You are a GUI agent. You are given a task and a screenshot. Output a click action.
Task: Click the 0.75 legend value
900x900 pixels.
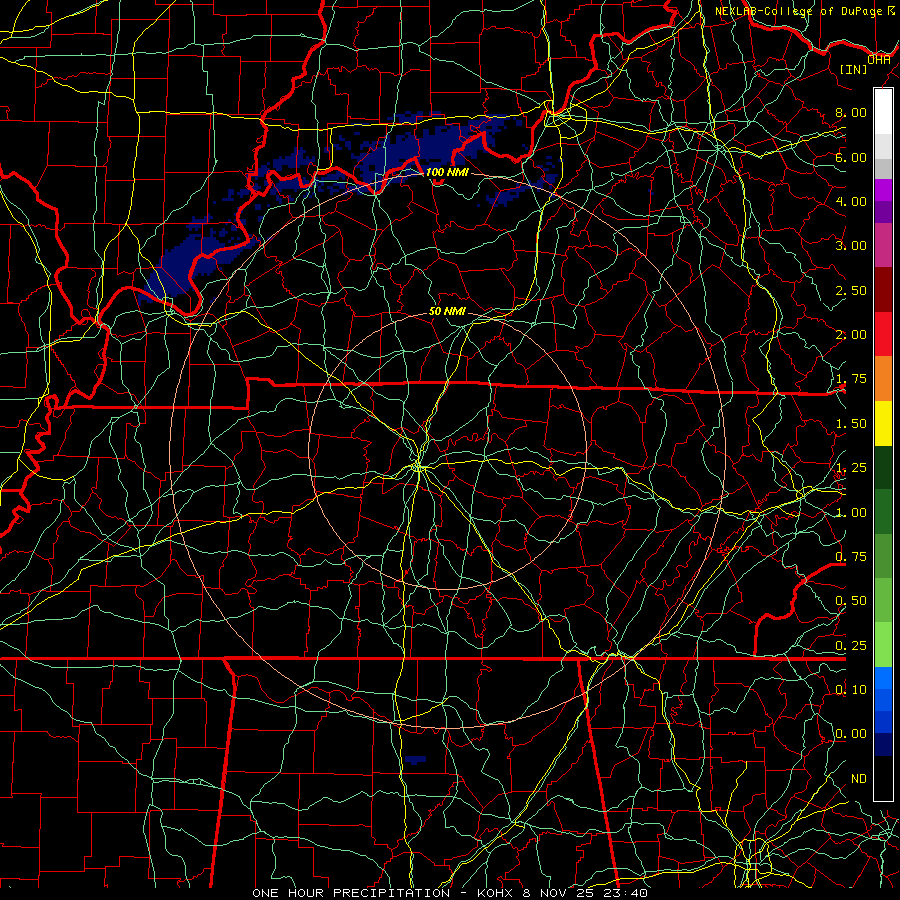click(851, 557)
